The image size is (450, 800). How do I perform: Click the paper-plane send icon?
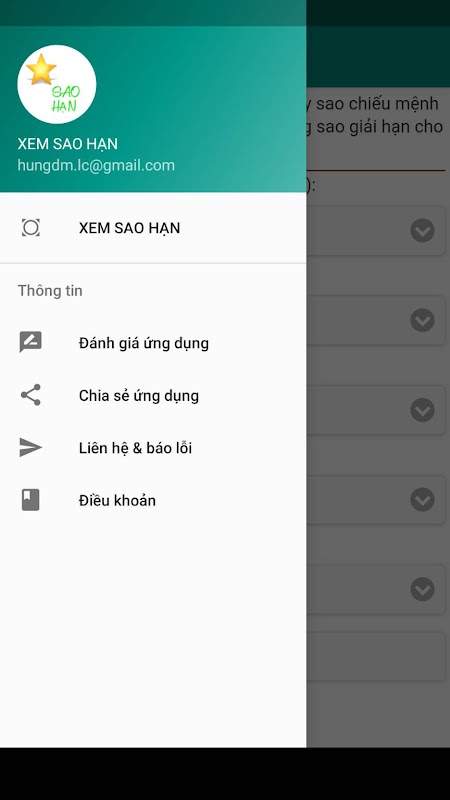pos(31,447)
